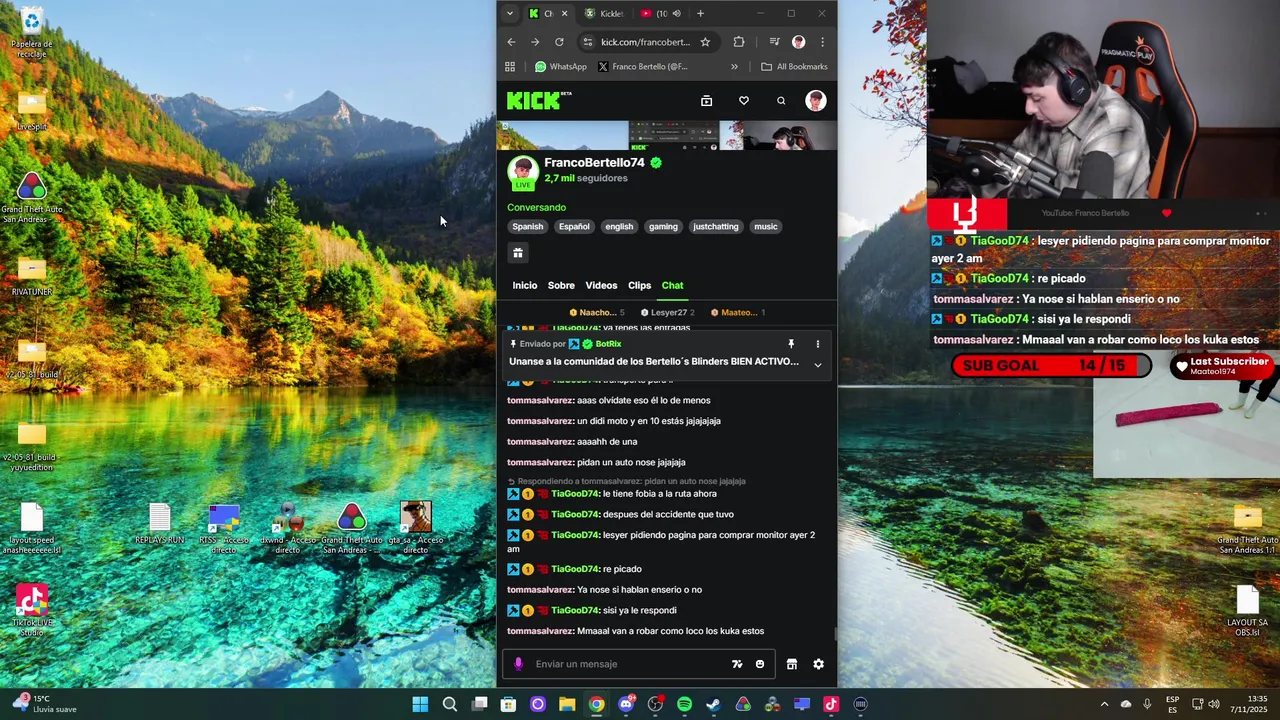Open chat settings gear icon
The image size is (1280, 720).
click(x=818, y=664)
